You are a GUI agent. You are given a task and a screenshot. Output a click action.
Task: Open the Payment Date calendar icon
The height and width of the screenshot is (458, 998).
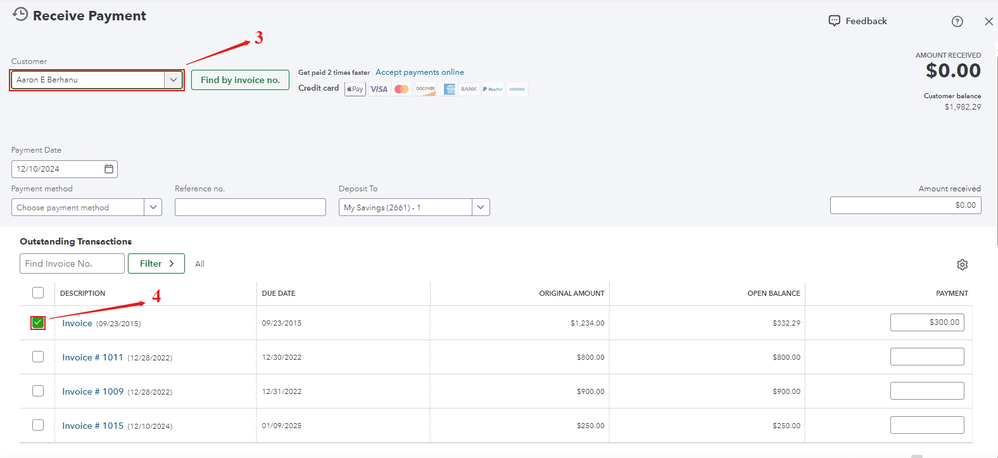(109, 169)
